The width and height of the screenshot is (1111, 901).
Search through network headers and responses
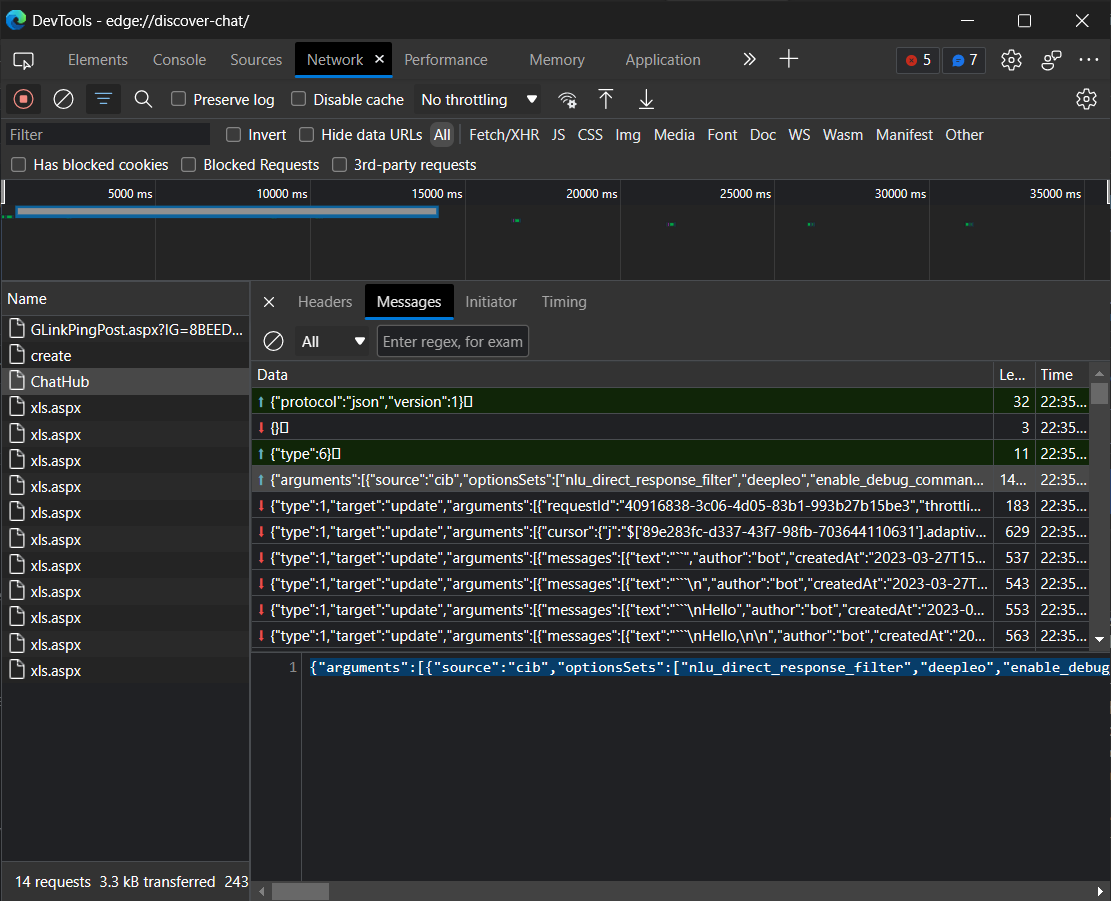[x=142, y=99]
